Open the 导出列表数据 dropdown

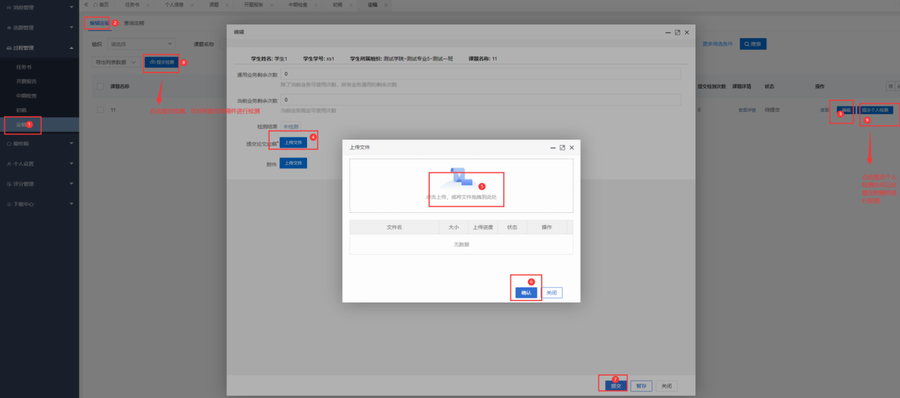[x=115, y=62]
